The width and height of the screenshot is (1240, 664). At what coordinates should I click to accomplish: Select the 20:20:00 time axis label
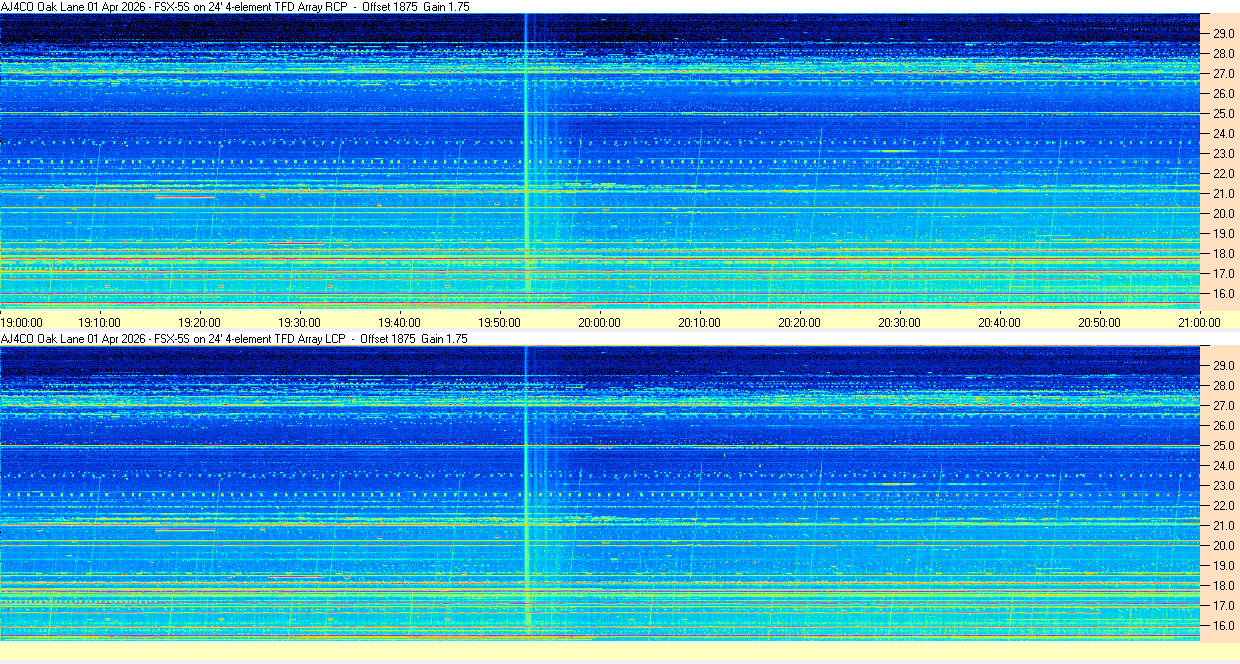(x=799, y=322)
